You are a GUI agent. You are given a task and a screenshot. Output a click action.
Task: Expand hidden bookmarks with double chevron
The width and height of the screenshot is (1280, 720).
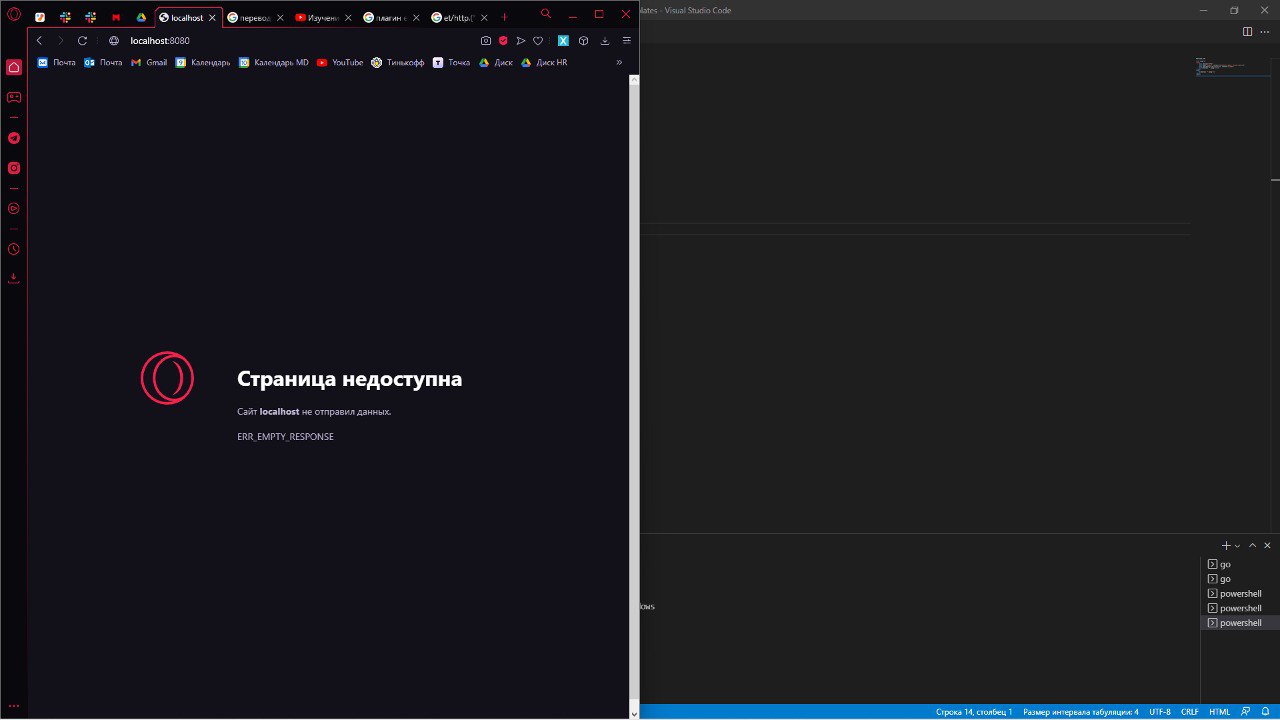pos(619,62)
